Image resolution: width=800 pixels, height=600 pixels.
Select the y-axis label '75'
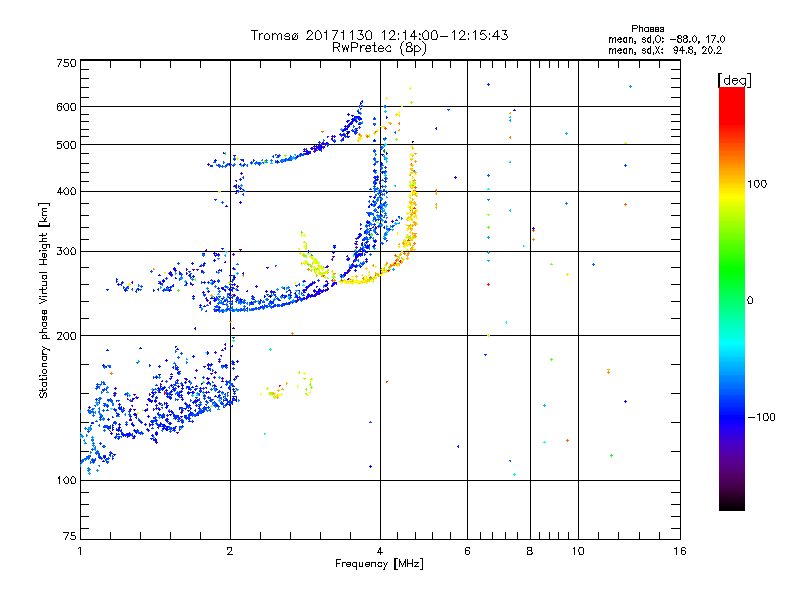[x=70, y=536]
